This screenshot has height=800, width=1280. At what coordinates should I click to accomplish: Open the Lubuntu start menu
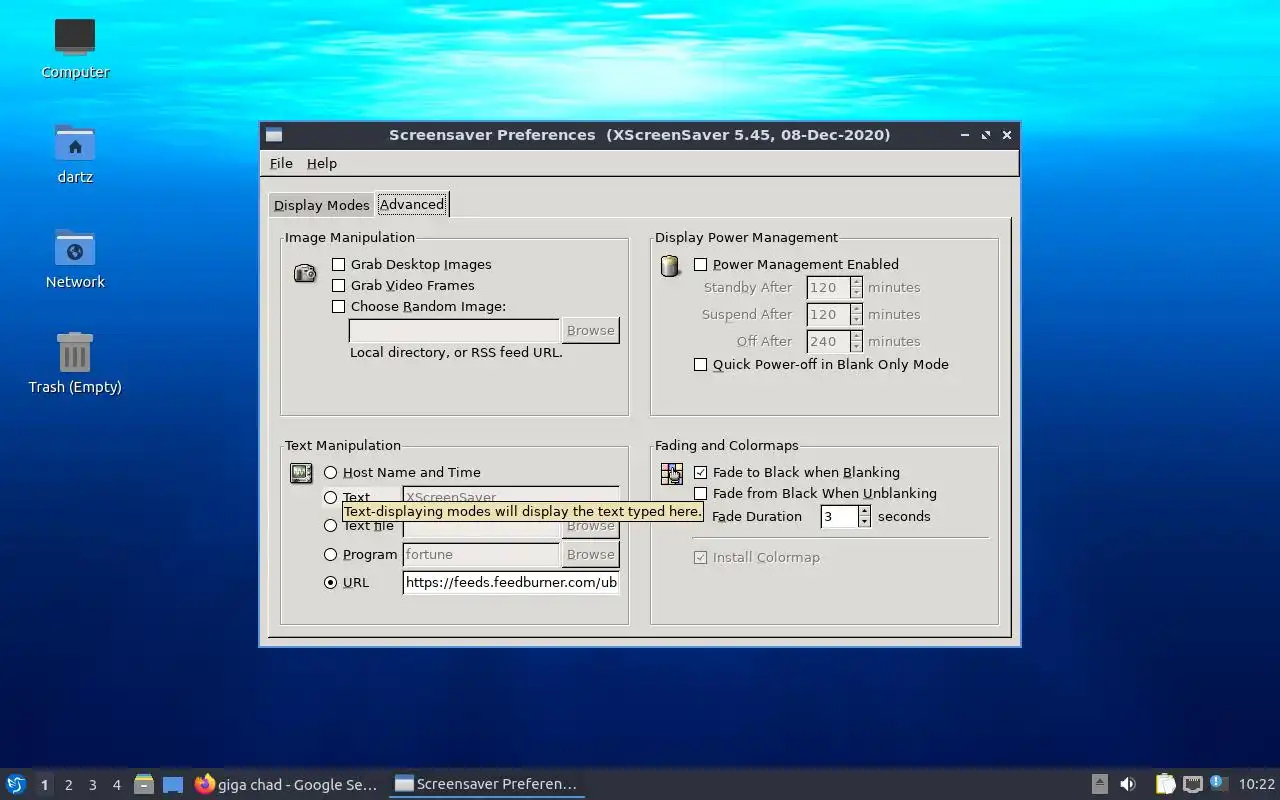coord(15,784)
